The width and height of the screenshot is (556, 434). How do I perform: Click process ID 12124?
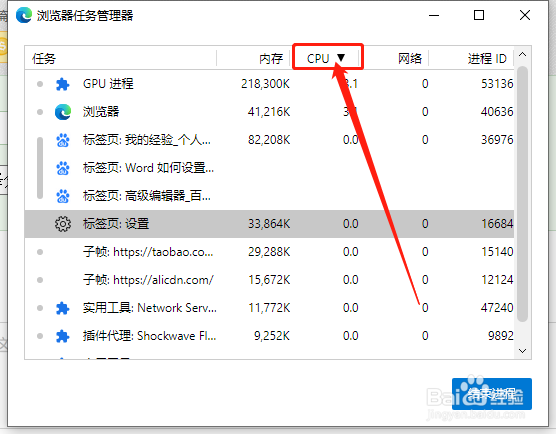pos(497,280)
